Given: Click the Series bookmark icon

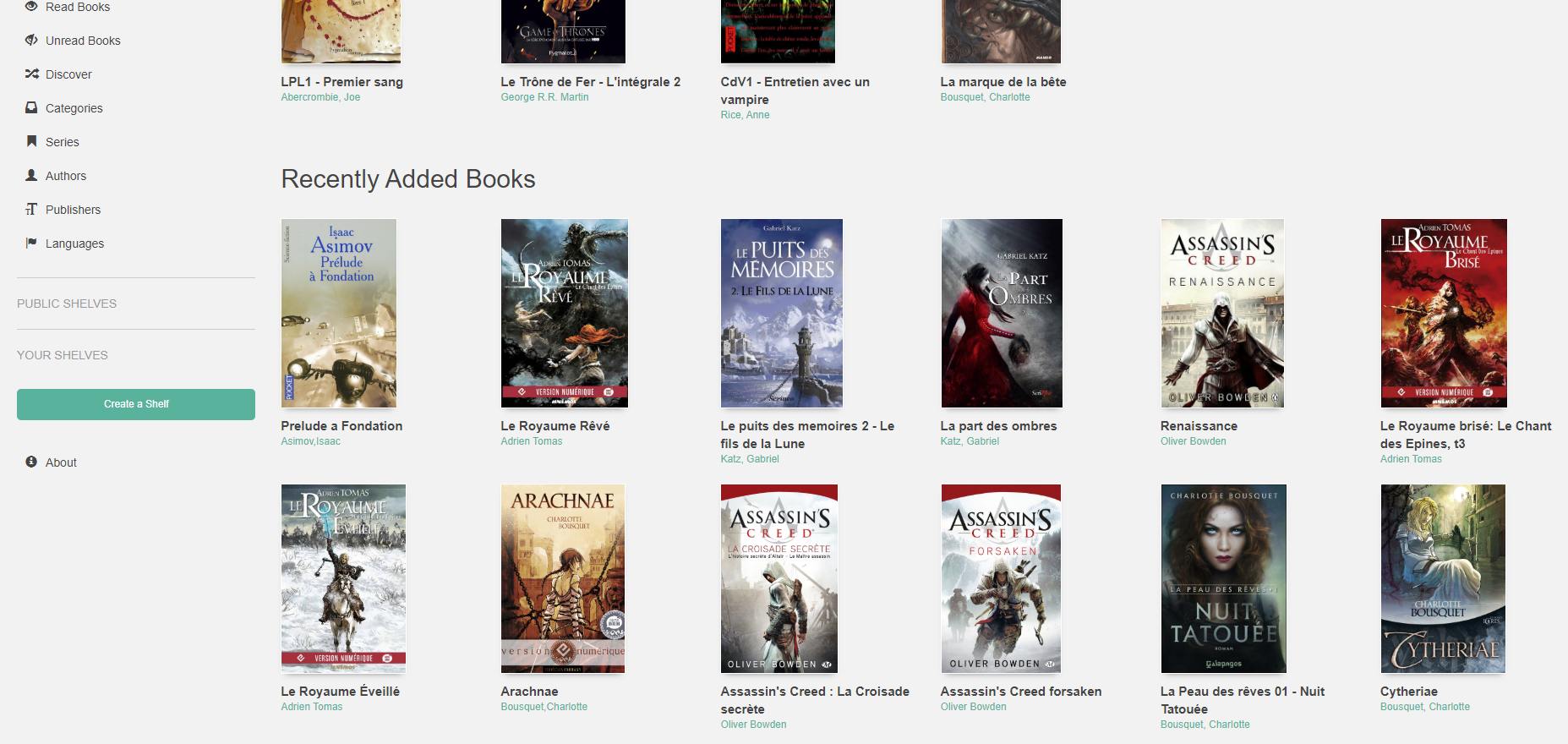Looking at the screenshot, I should pos(31,141).
